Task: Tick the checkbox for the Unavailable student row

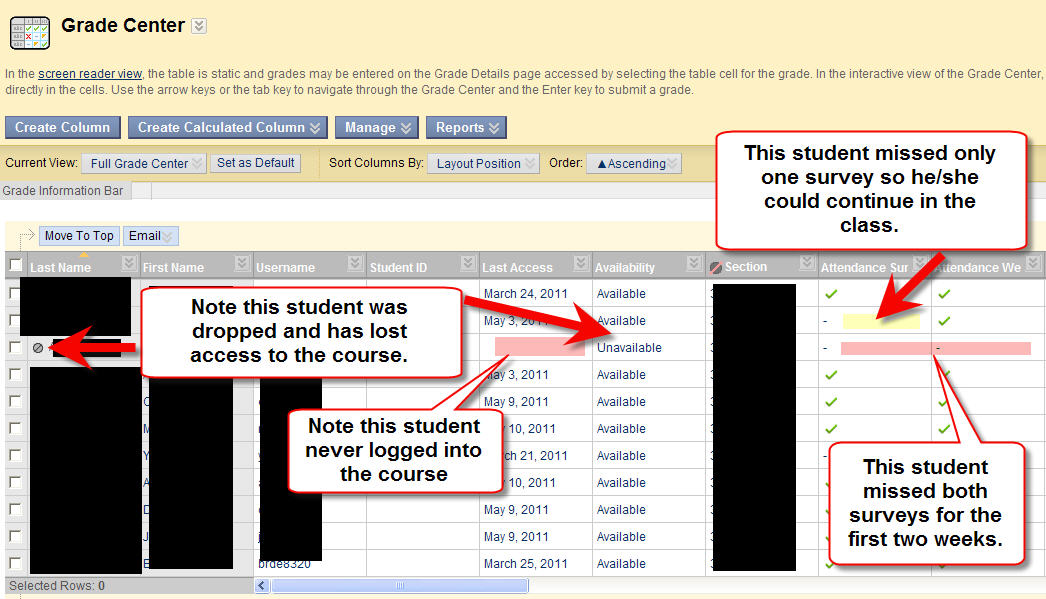Action: coord(15,347)
